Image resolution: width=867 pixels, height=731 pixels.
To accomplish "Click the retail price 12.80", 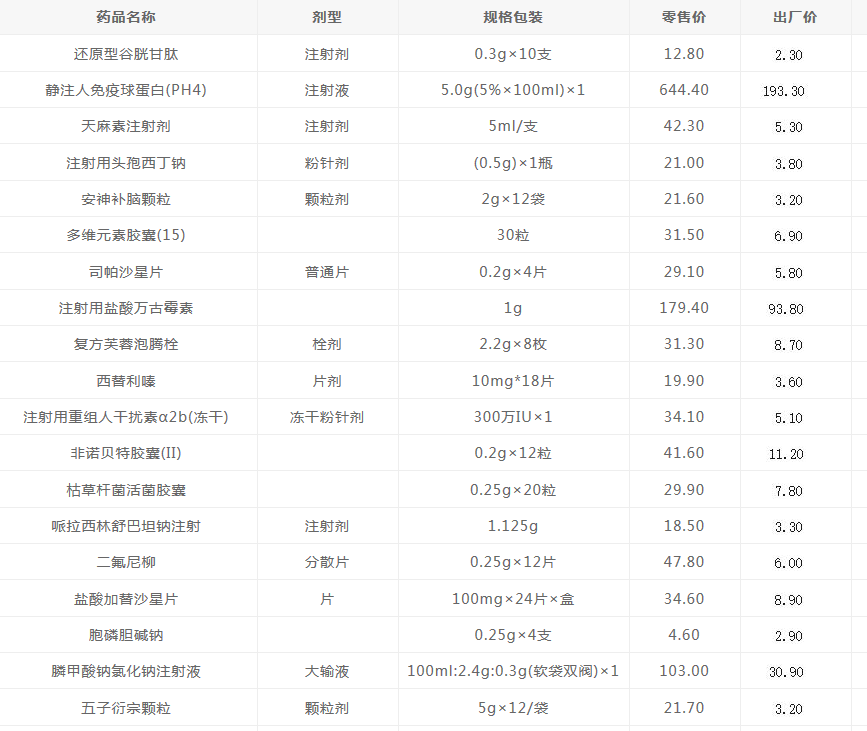I will (684, 54).
